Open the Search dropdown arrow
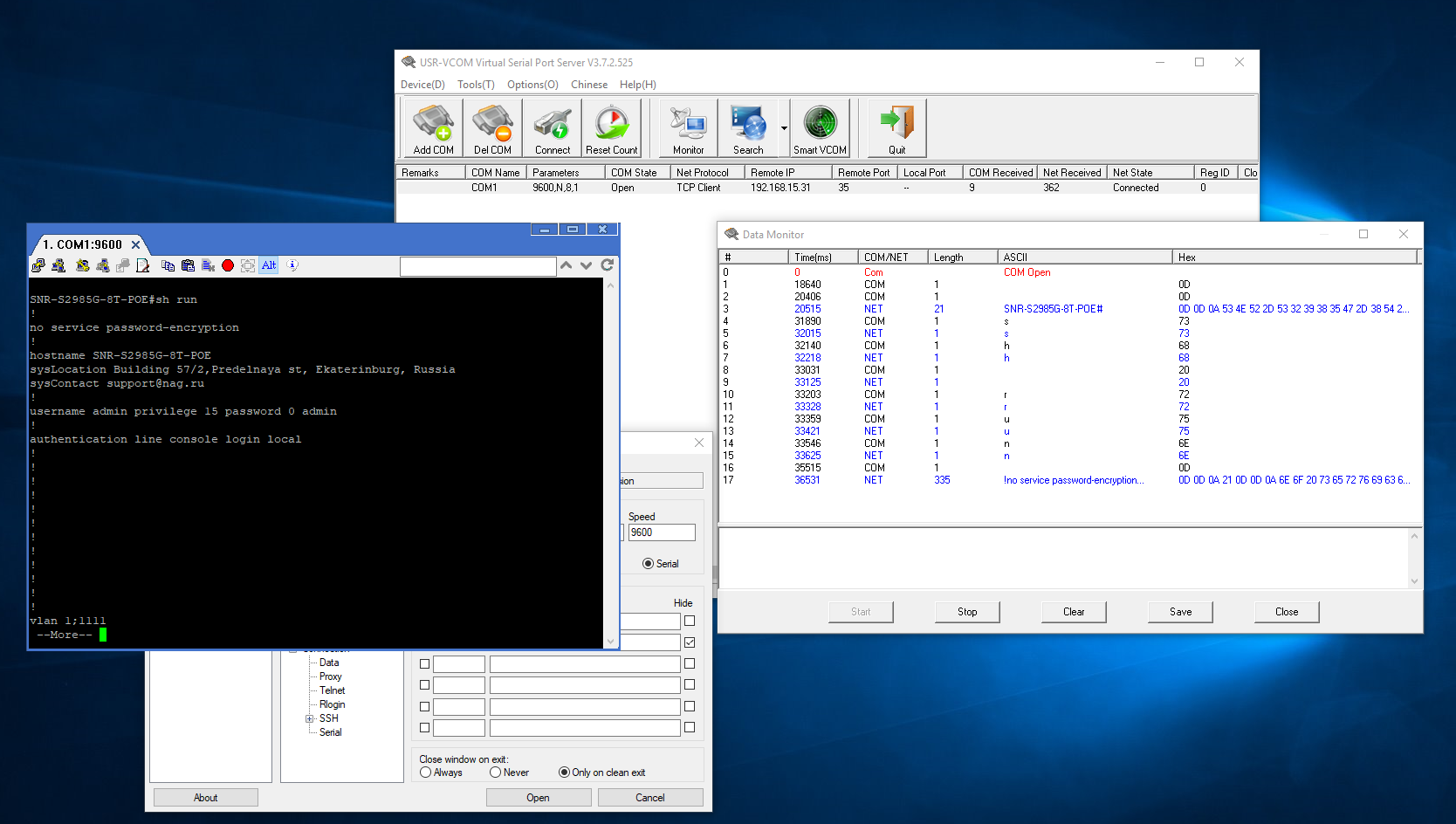 click(784, 128)
